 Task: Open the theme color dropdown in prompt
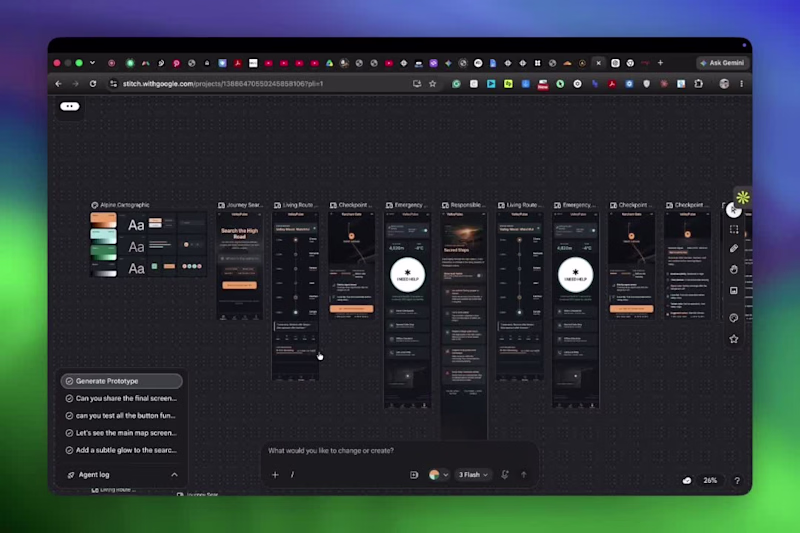pos(438,475)
